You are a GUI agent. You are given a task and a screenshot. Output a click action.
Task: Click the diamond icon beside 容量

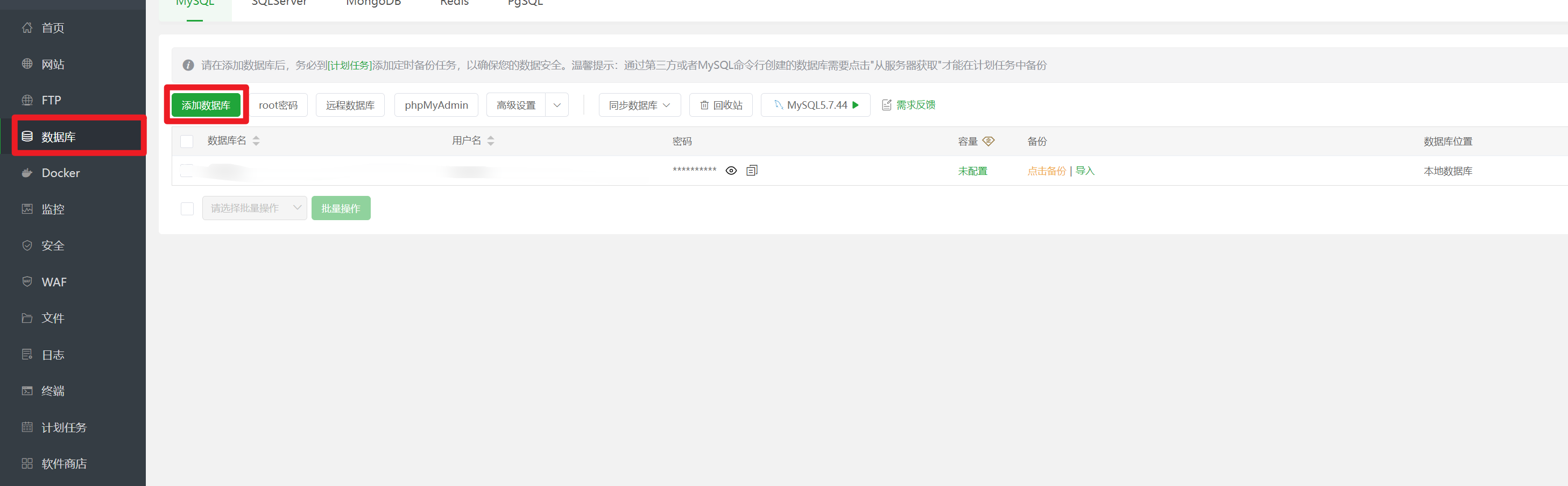click(988, 140)
